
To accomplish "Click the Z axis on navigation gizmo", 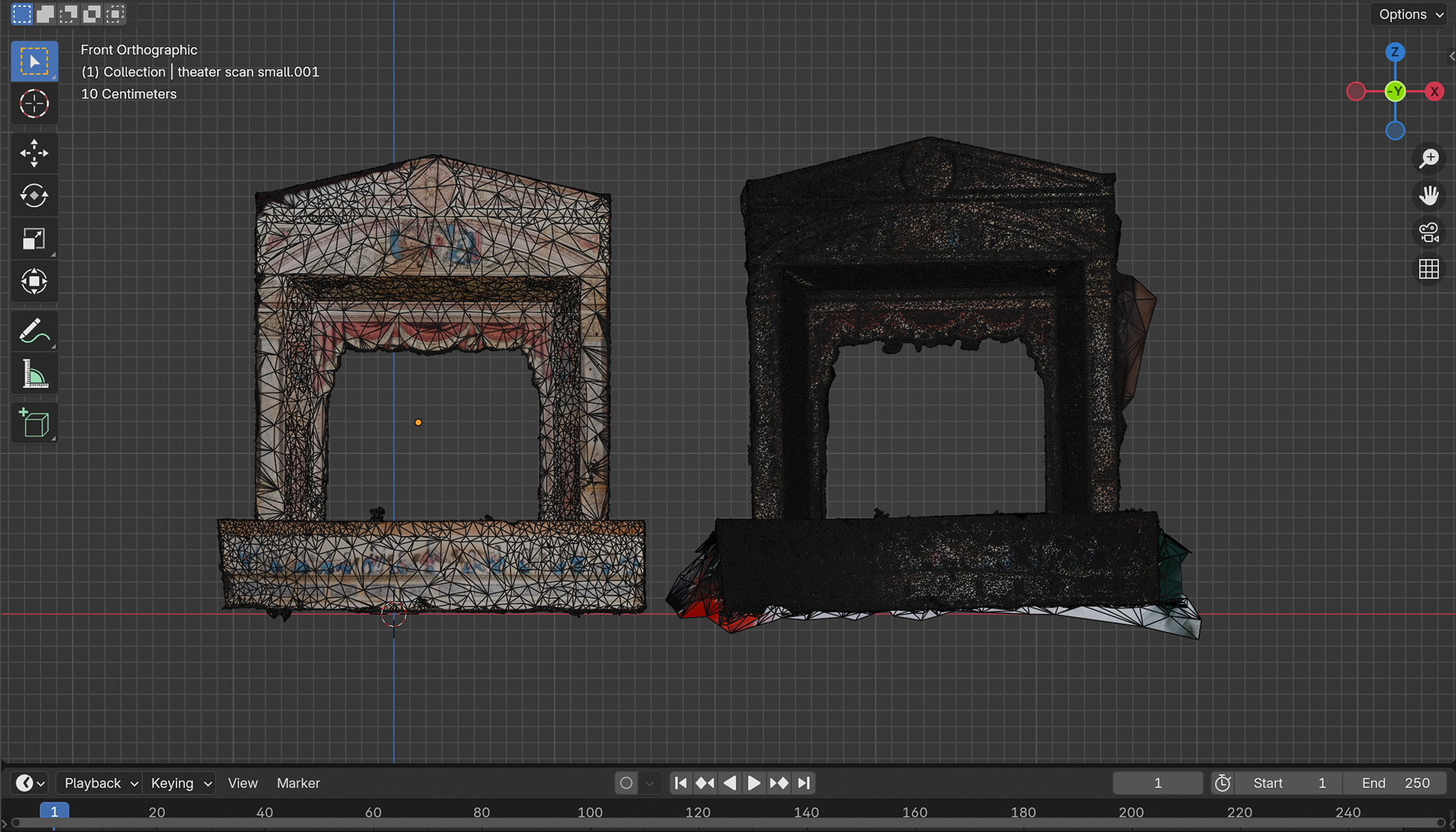I will (1395, 52).
